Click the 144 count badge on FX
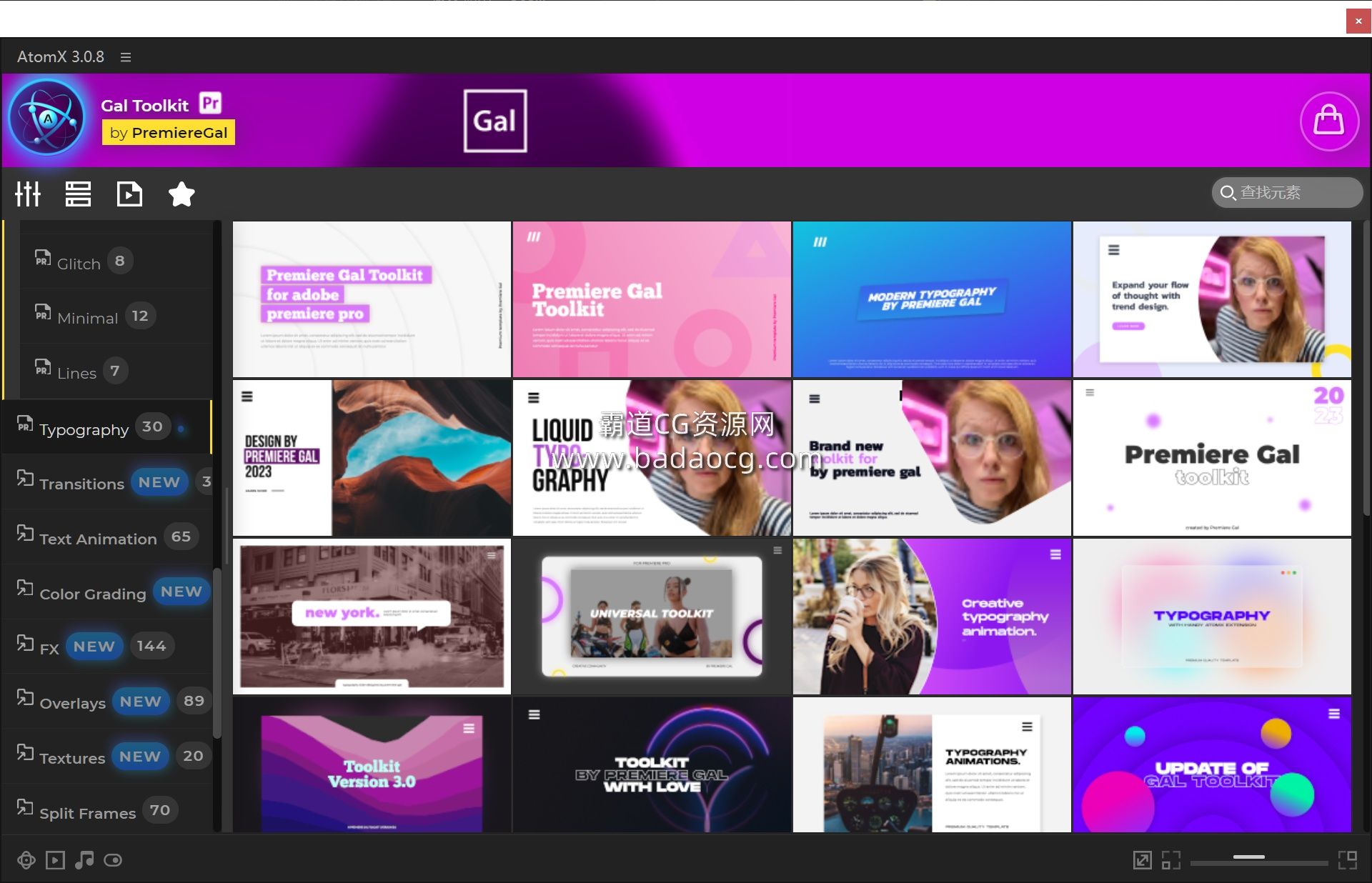 point(151,646)
